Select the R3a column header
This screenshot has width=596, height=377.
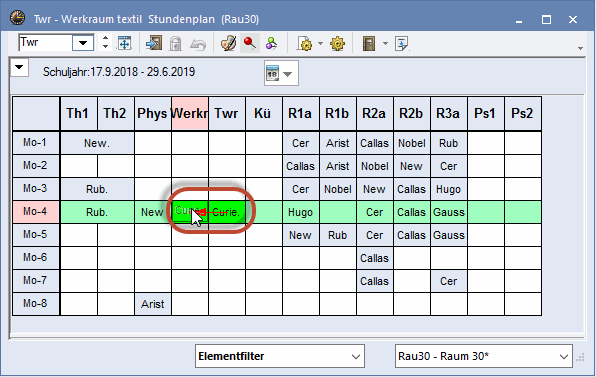[x=448, y=113]
